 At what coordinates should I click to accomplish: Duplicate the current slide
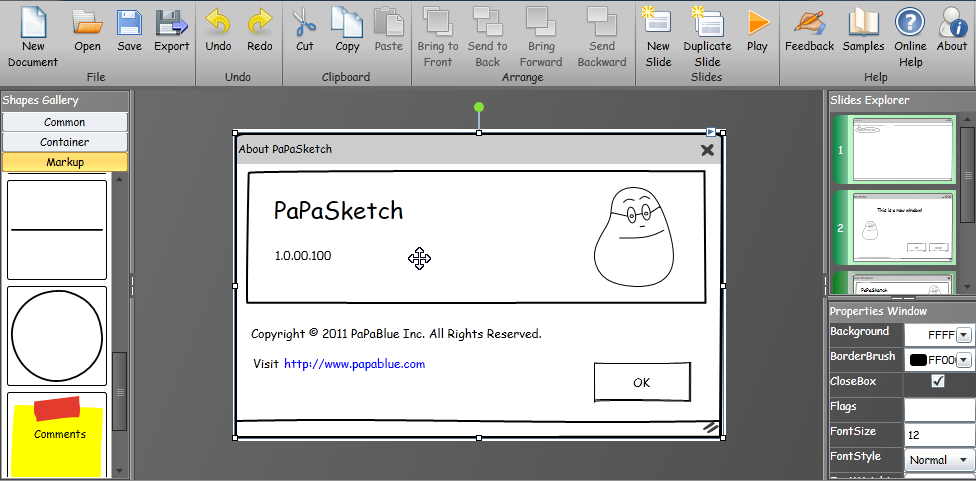[706, 24]
